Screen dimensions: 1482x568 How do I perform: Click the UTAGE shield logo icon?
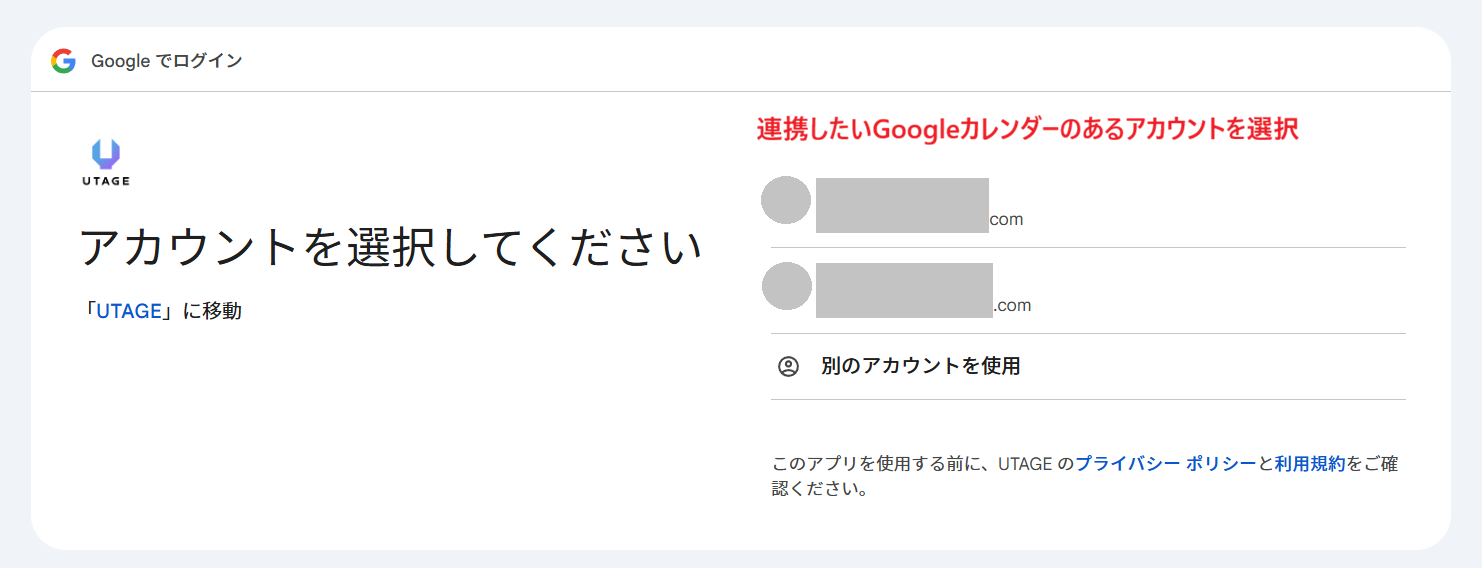click(x=106, y=154)
